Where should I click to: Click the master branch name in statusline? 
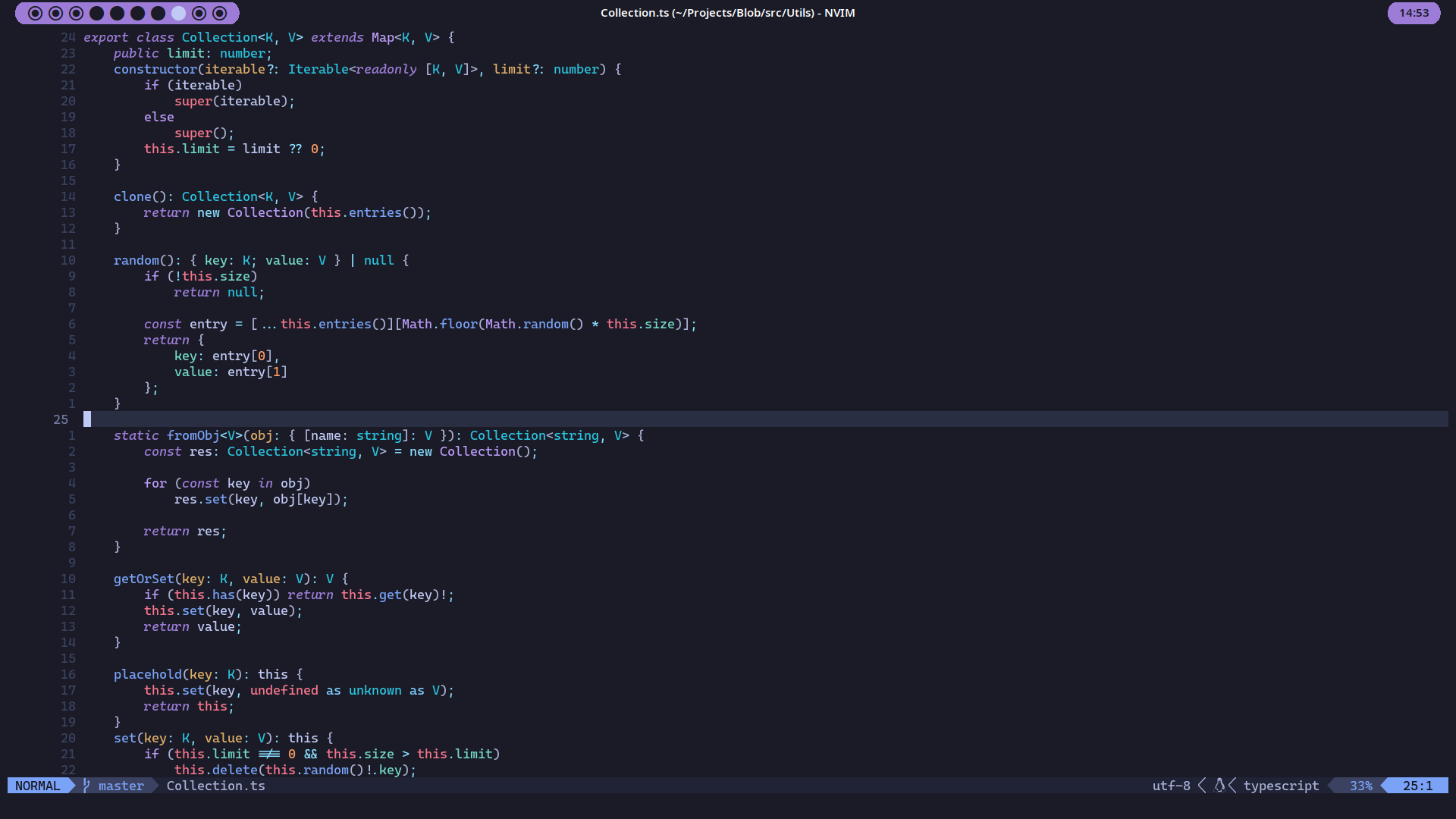[121, 786]
